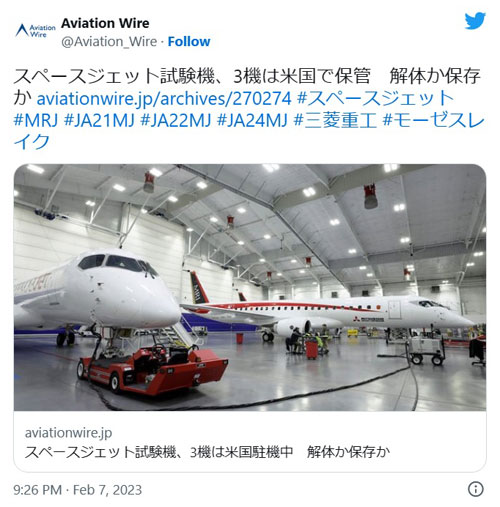The width and height of the screenshot is (500, 507).
Task: Open the 9:26 PM tweet timestamp
Action: coord(38,490)
